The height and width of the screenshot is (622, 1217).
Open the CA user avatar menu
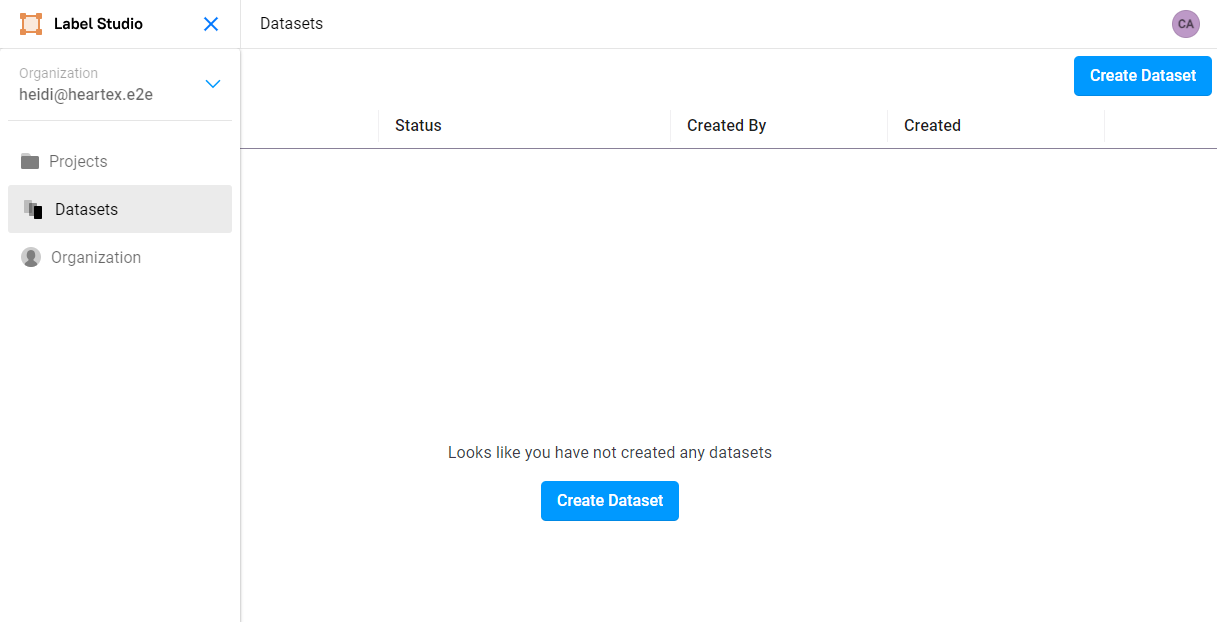point(1185,24)
